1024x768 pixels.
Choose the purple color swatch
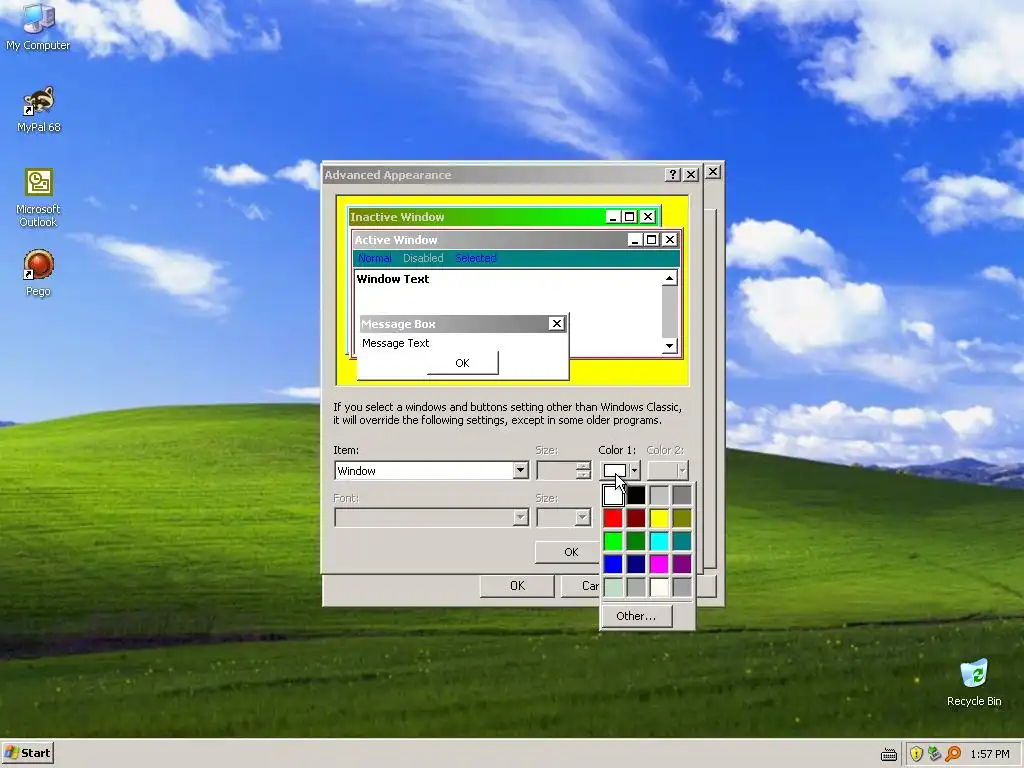[x=682, y=564]
